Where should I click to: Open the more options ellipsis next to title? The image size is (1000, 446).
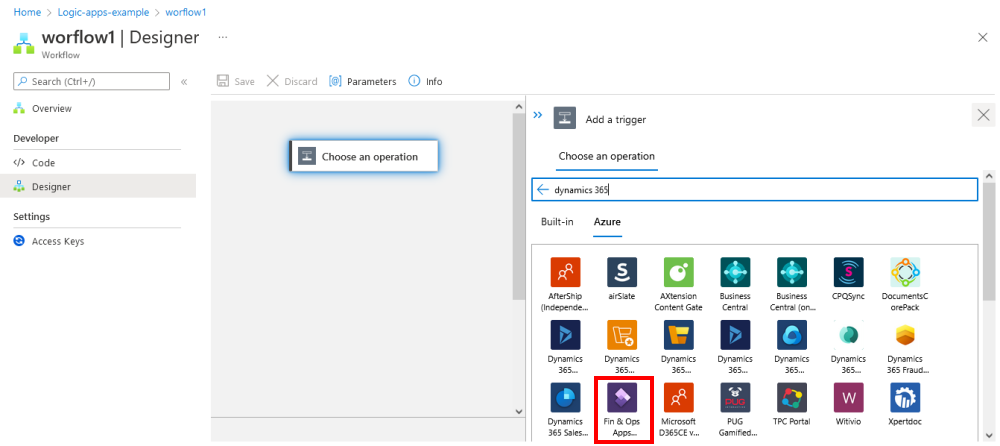pos(223,38)
